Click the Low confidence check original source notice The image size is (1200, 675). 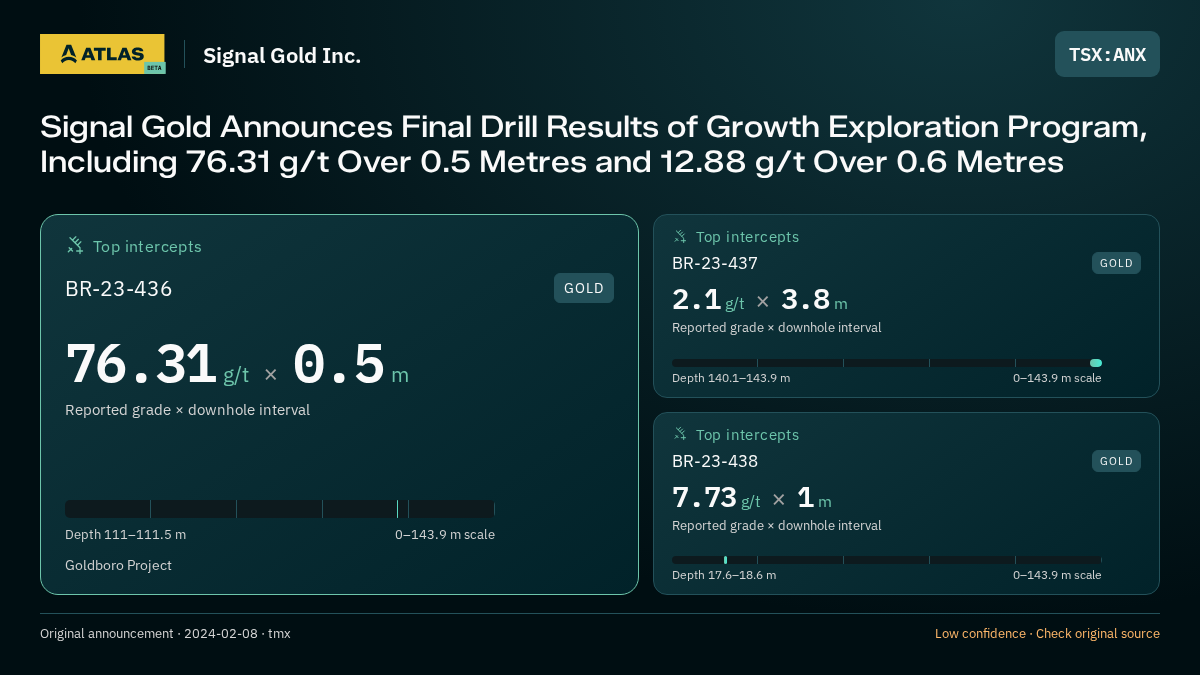point(1047,633)
